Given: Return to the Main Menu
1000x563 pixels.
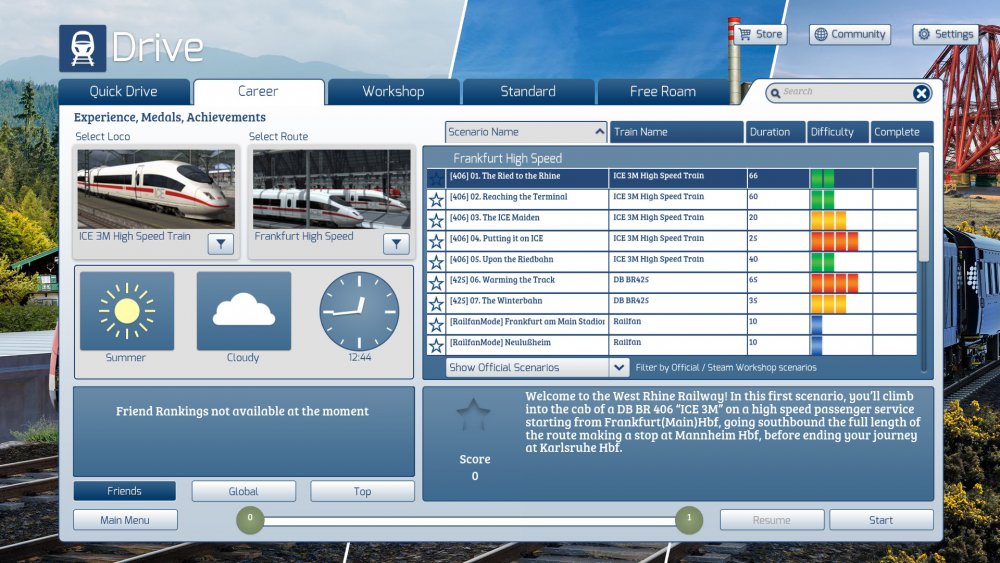Looking at the screenshot, I should (125, 520).
